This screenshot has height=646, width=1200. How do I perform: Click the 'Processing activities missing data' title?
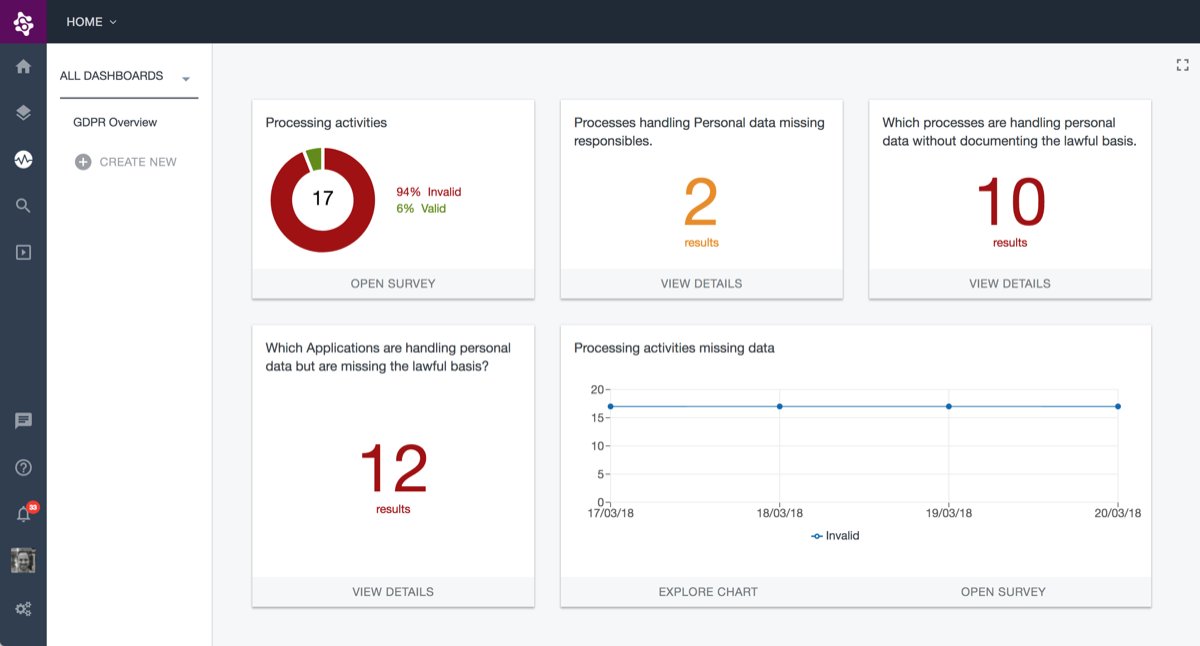pyautogui.click(x=674, y=348)
